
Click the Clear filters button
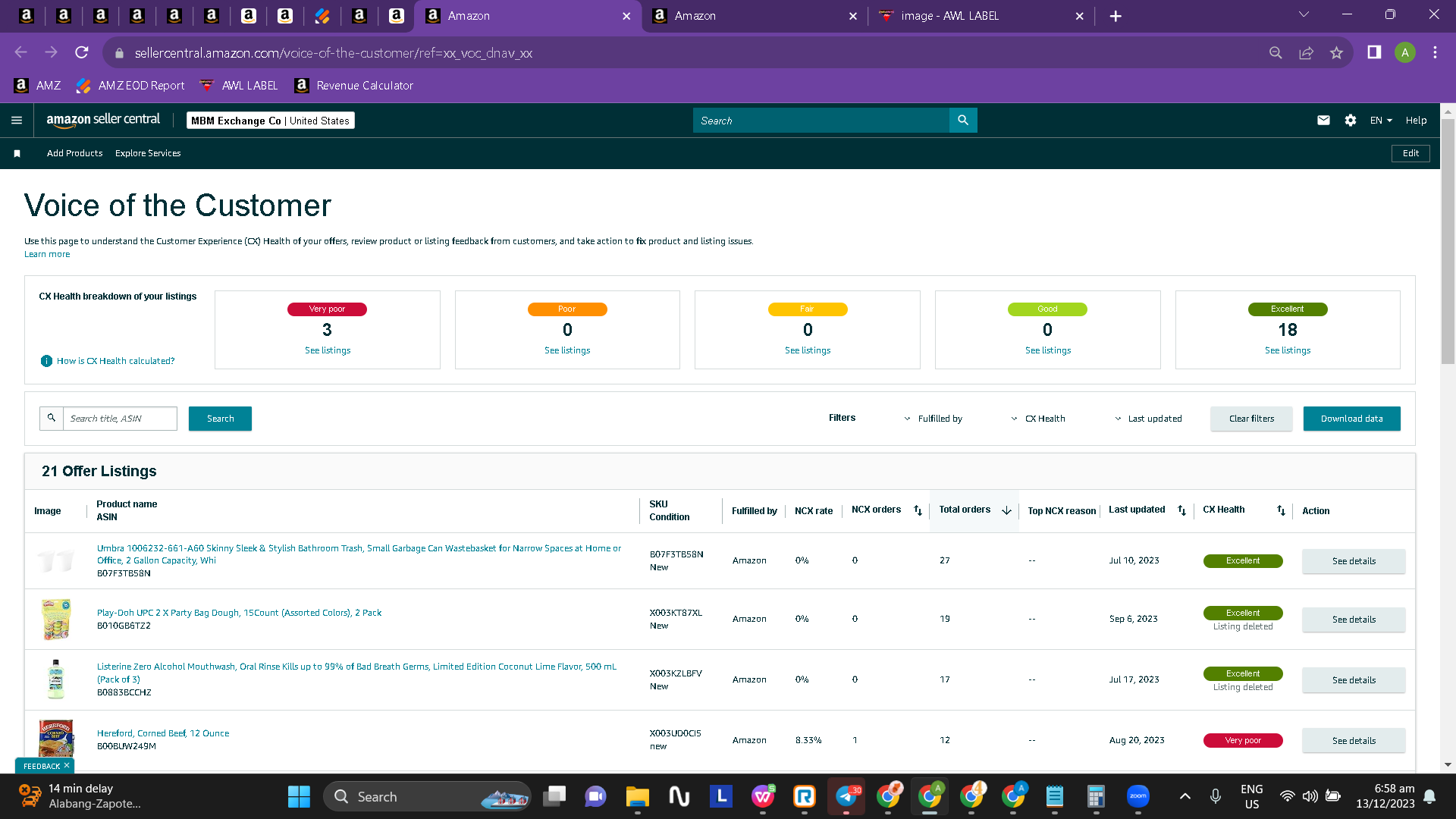click(x=1251, y=419)
